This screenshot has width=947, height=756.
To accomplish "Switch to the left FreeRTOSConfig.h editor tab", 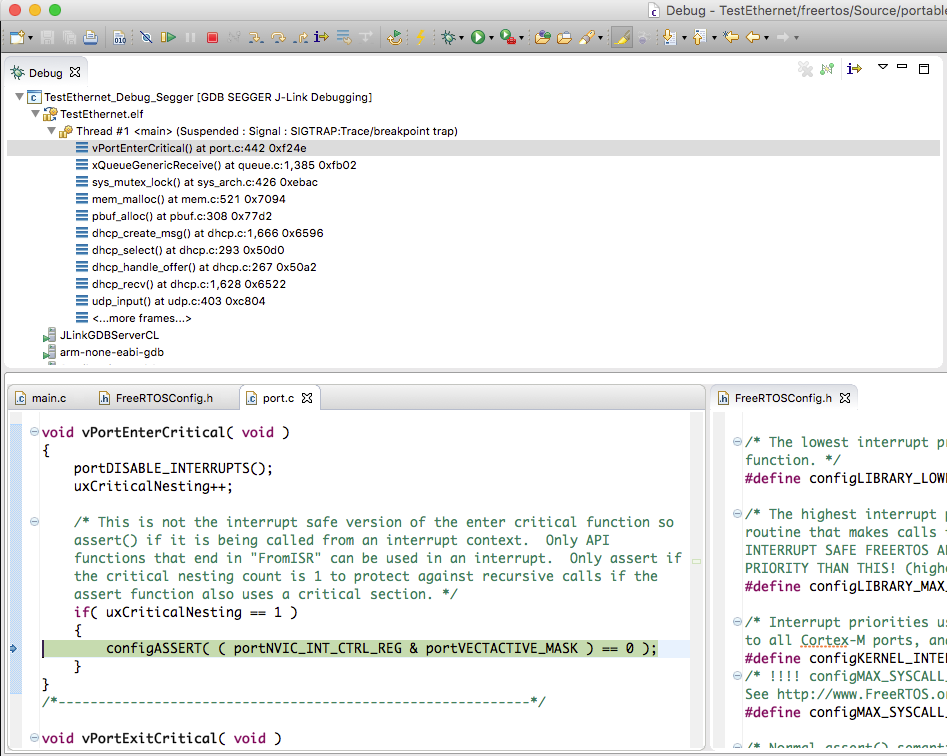I will coord(156,398).
